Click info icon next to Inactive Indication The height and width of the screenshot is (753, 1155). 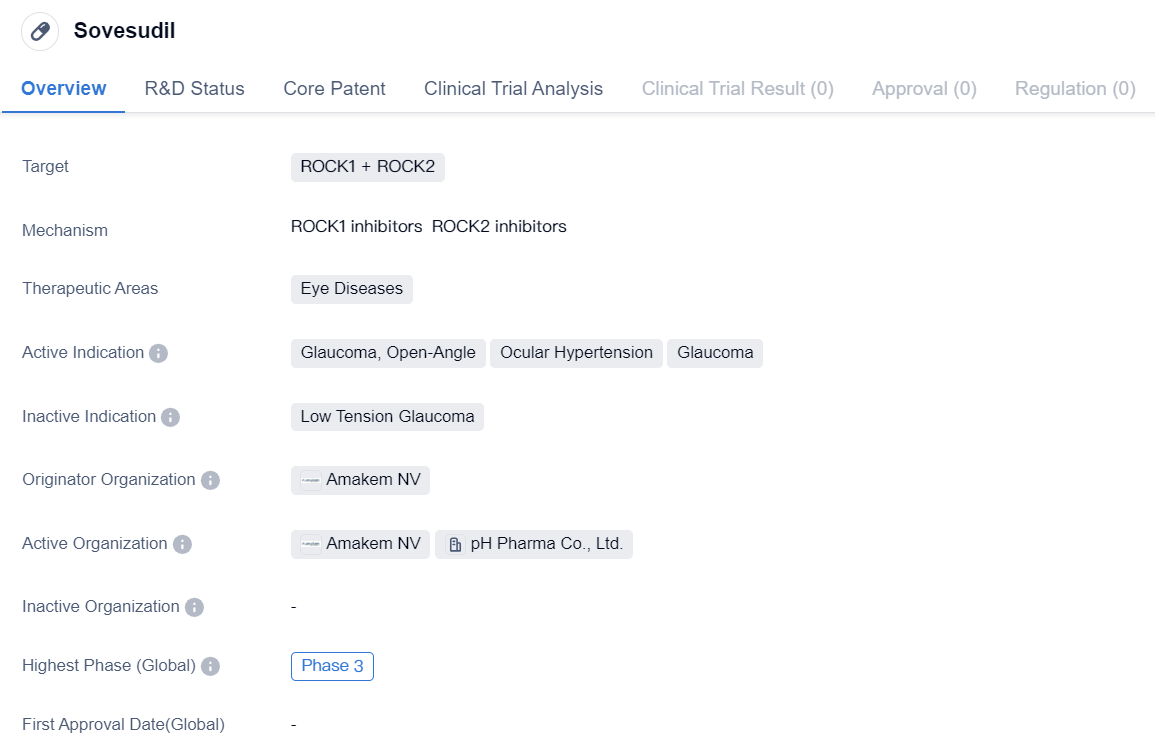click(x=170, y=417)
